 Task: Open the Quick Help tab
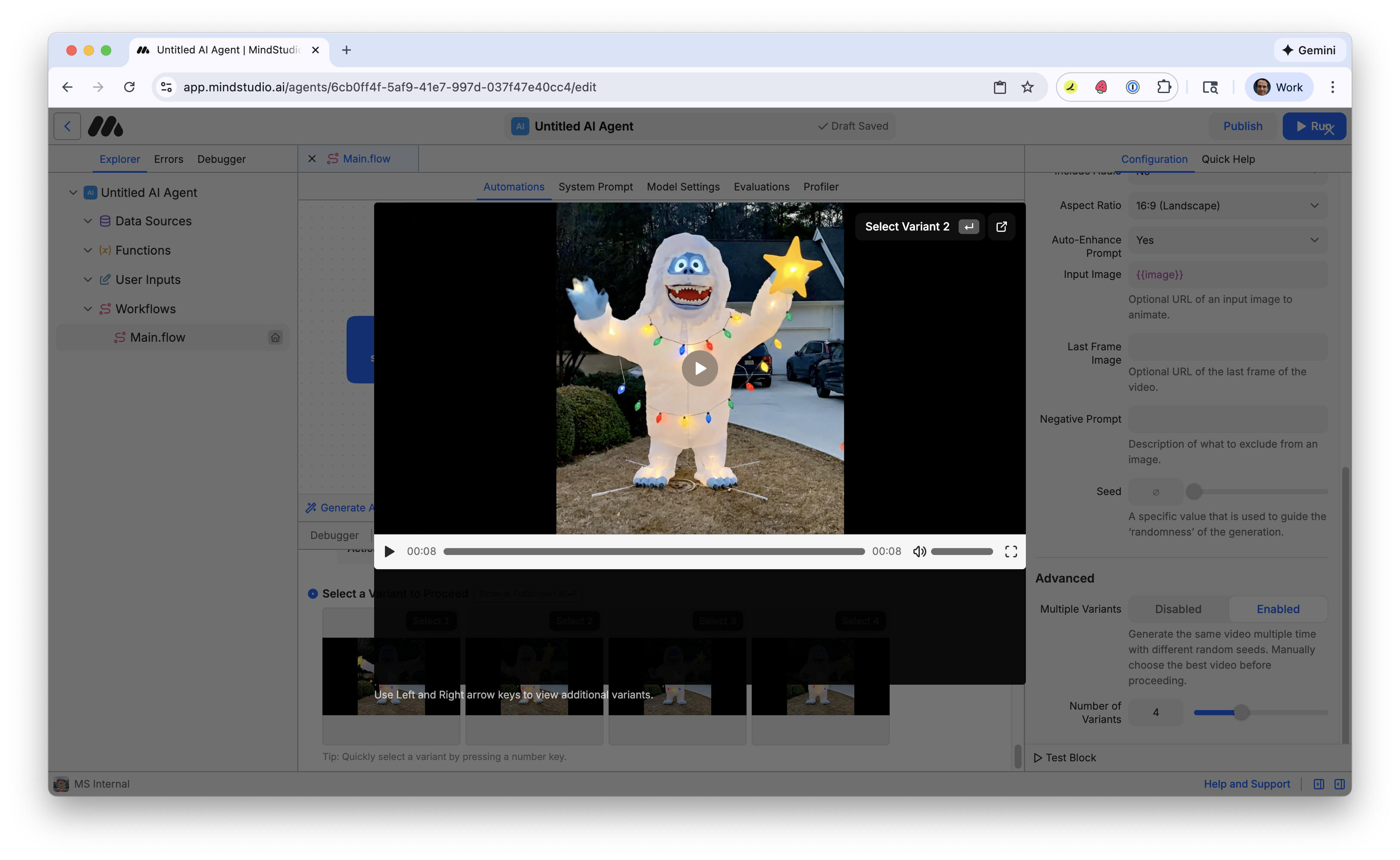[x=1228, y=159]
